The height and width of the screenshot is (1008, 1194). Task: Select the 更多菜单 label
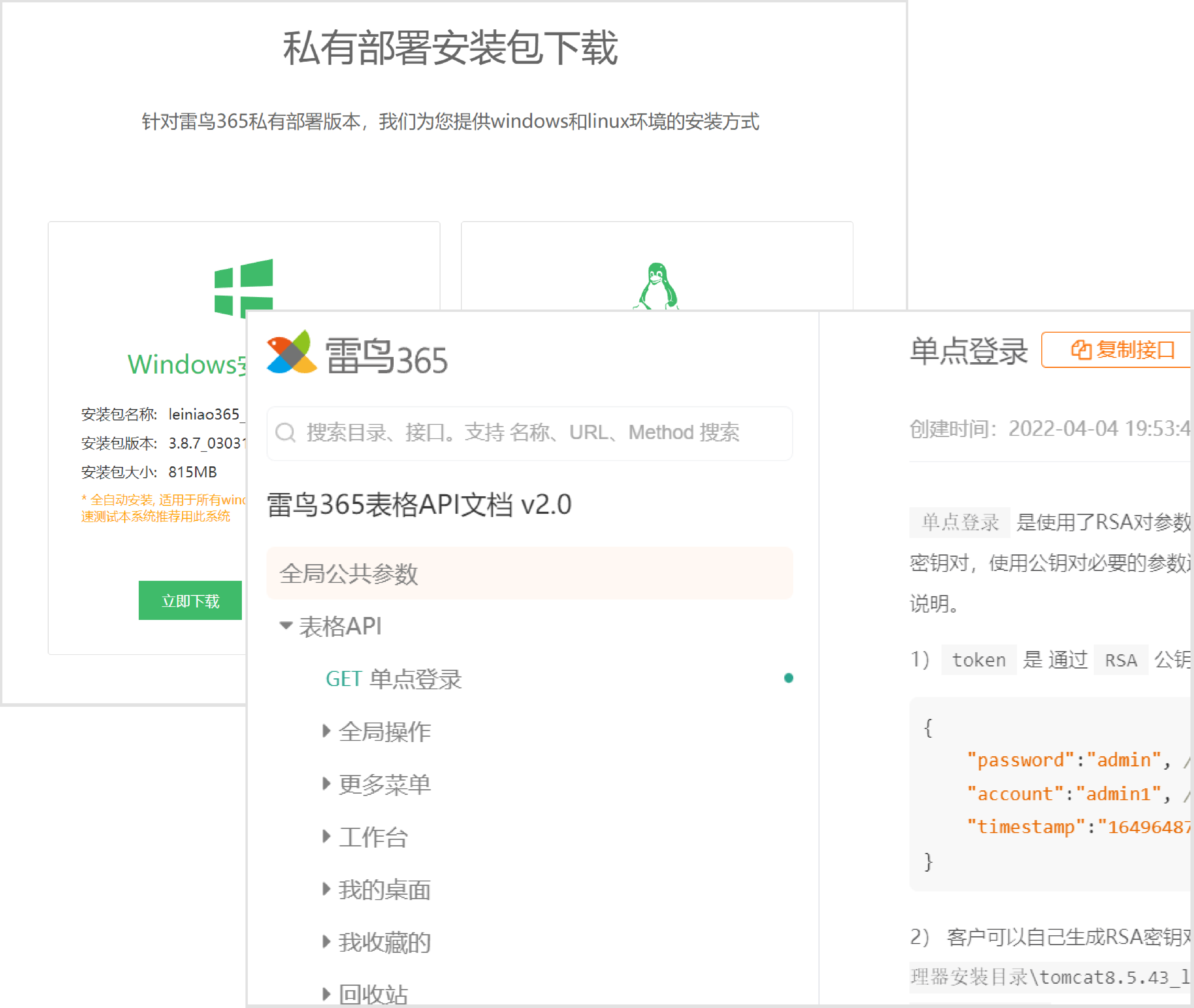tap(384, 784)
